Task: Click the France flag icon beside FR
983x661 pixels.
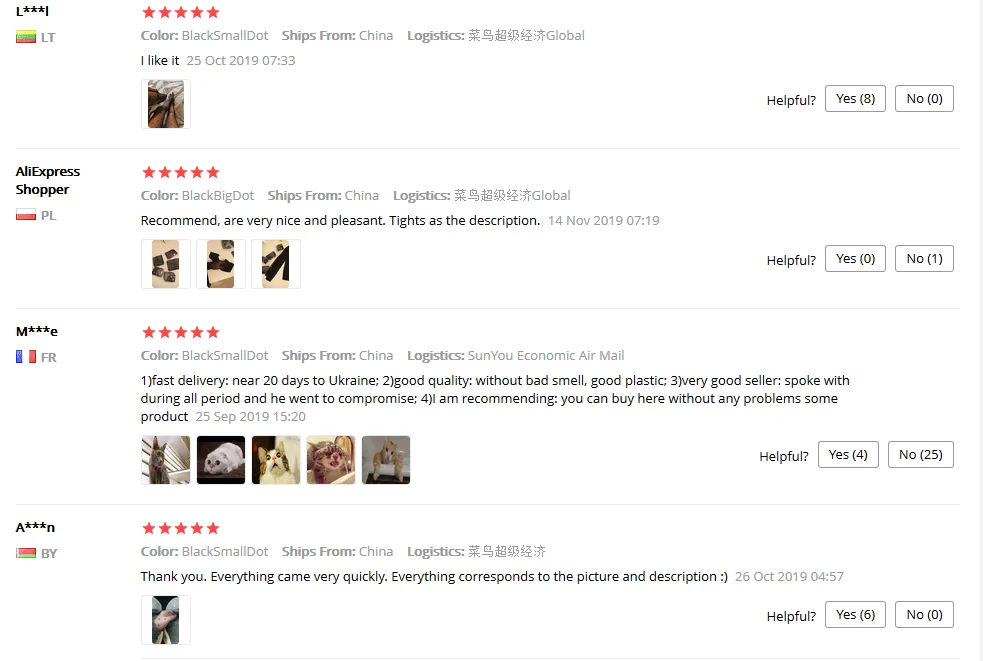Action: coord(26,357)
